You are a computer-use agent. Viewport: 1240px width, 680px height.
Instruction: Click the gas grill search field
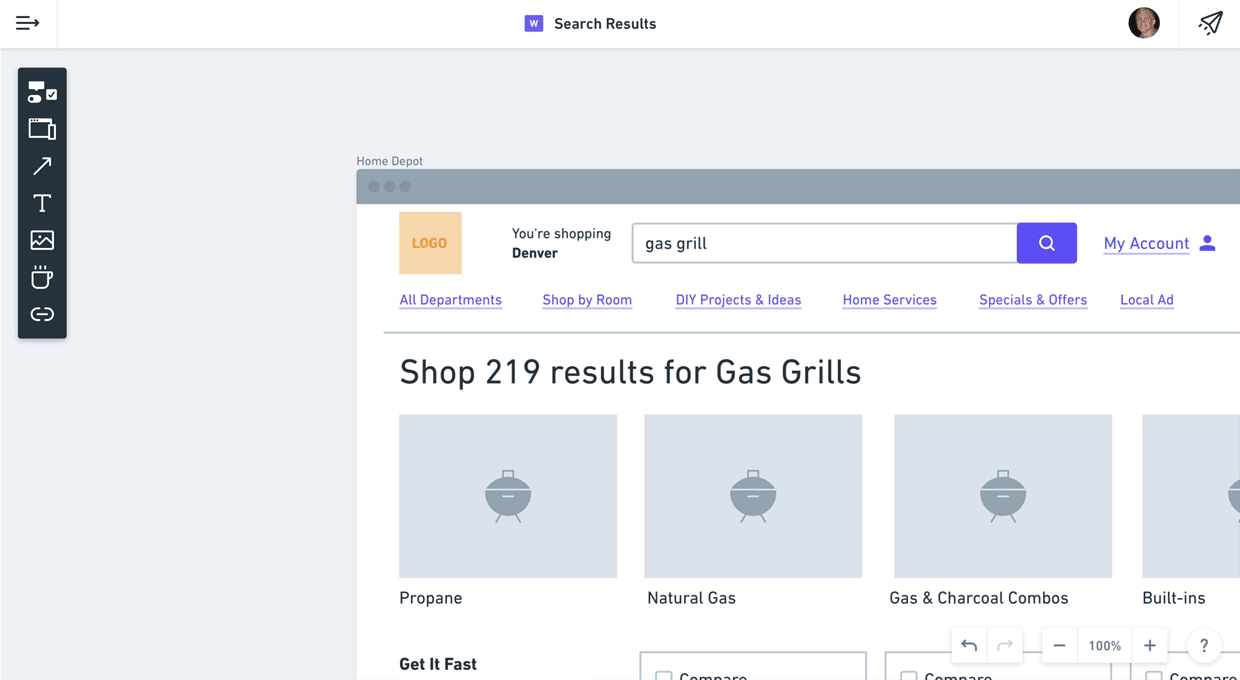[x=825, y=243]
